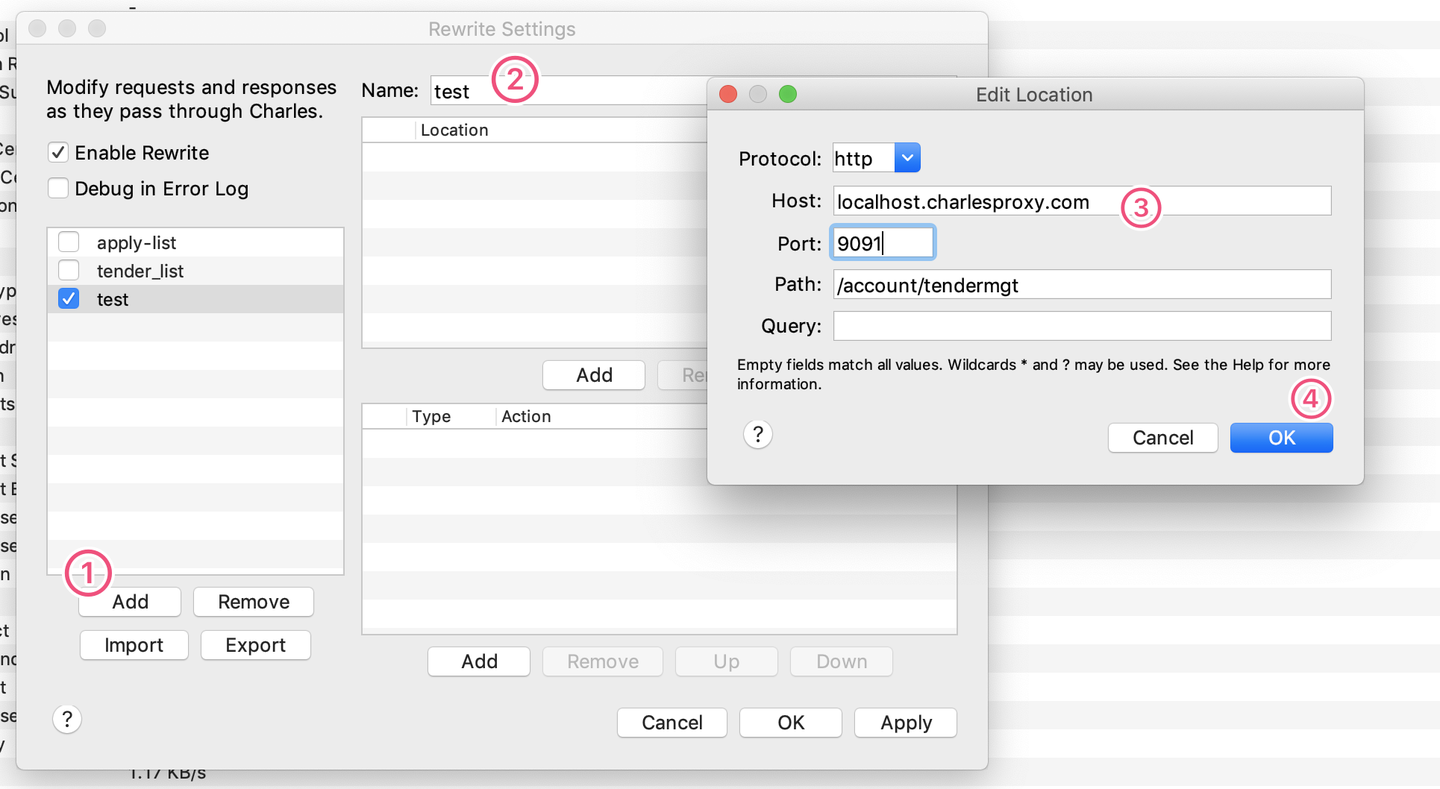Image resolution: width=1440 pixels, height=789 pixels.
Task: Check the apply-list rule set checkbox
Action: pos(69,243)
